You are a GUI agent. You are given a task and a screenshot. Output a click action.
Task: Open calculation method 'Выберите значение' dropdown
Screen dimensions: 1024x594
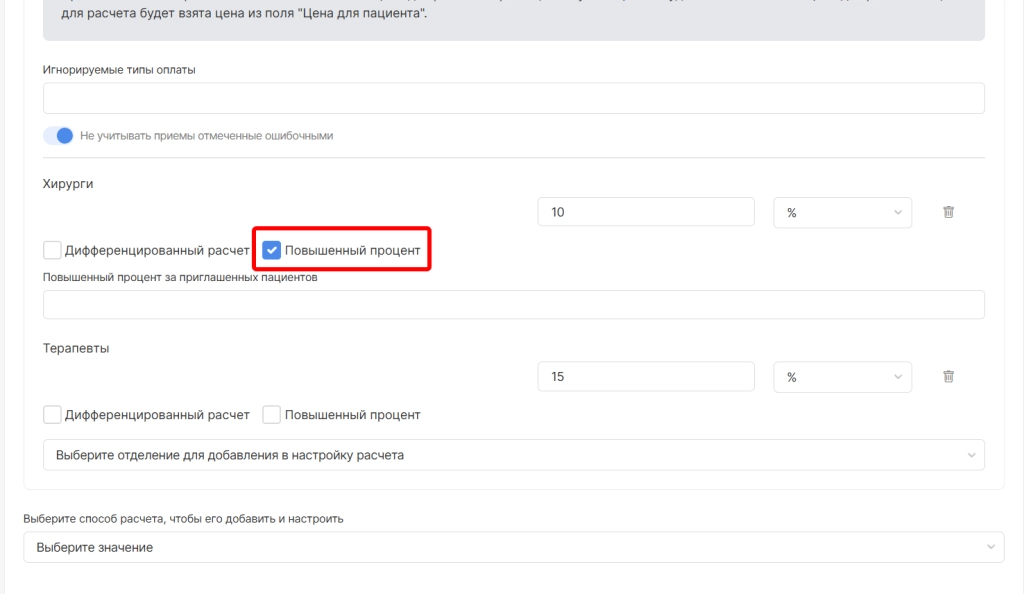[x=500, y=547]
